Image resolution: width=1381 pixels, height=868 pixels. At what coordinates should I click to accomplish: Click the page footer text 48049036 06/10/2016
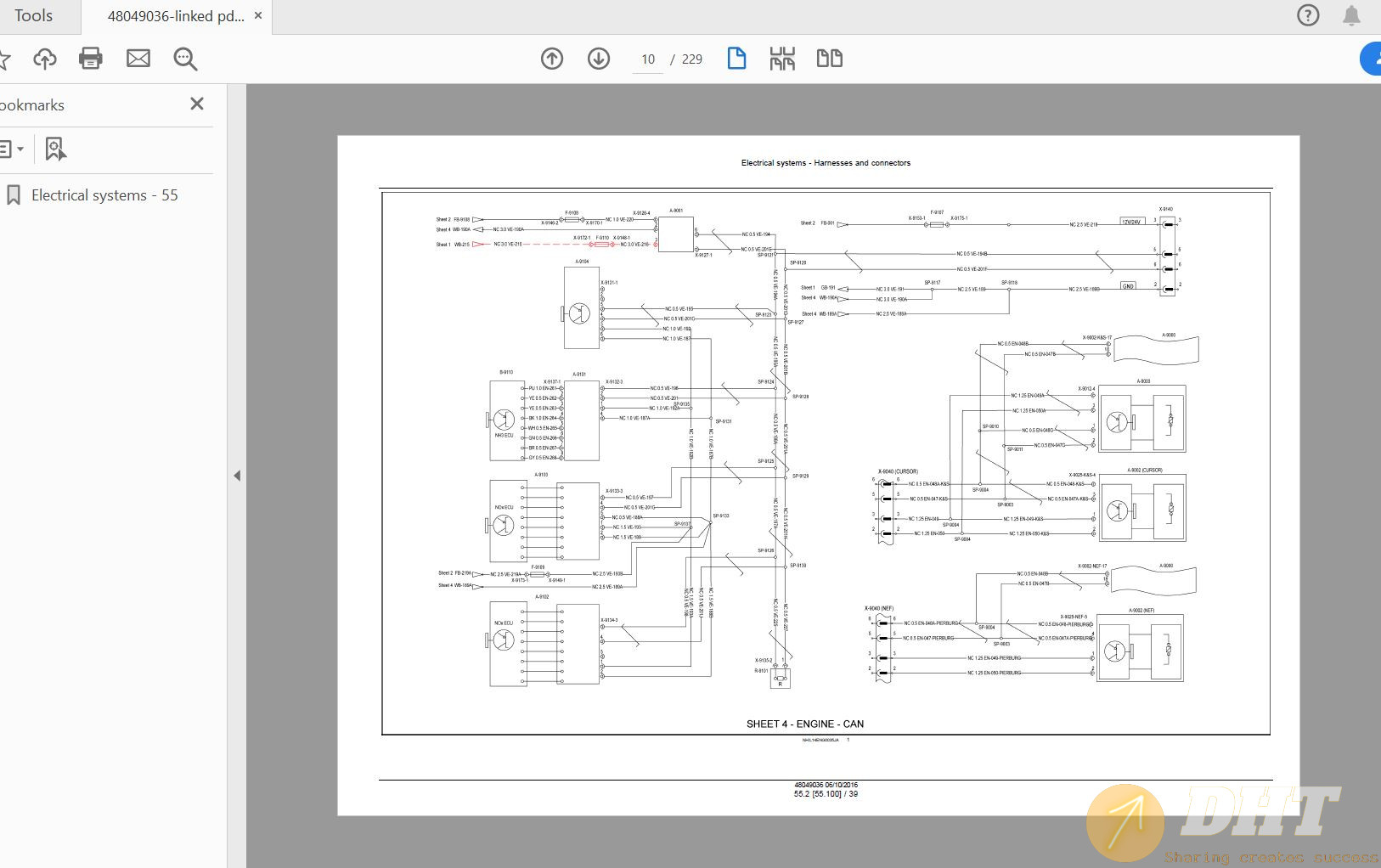[826, 786]
